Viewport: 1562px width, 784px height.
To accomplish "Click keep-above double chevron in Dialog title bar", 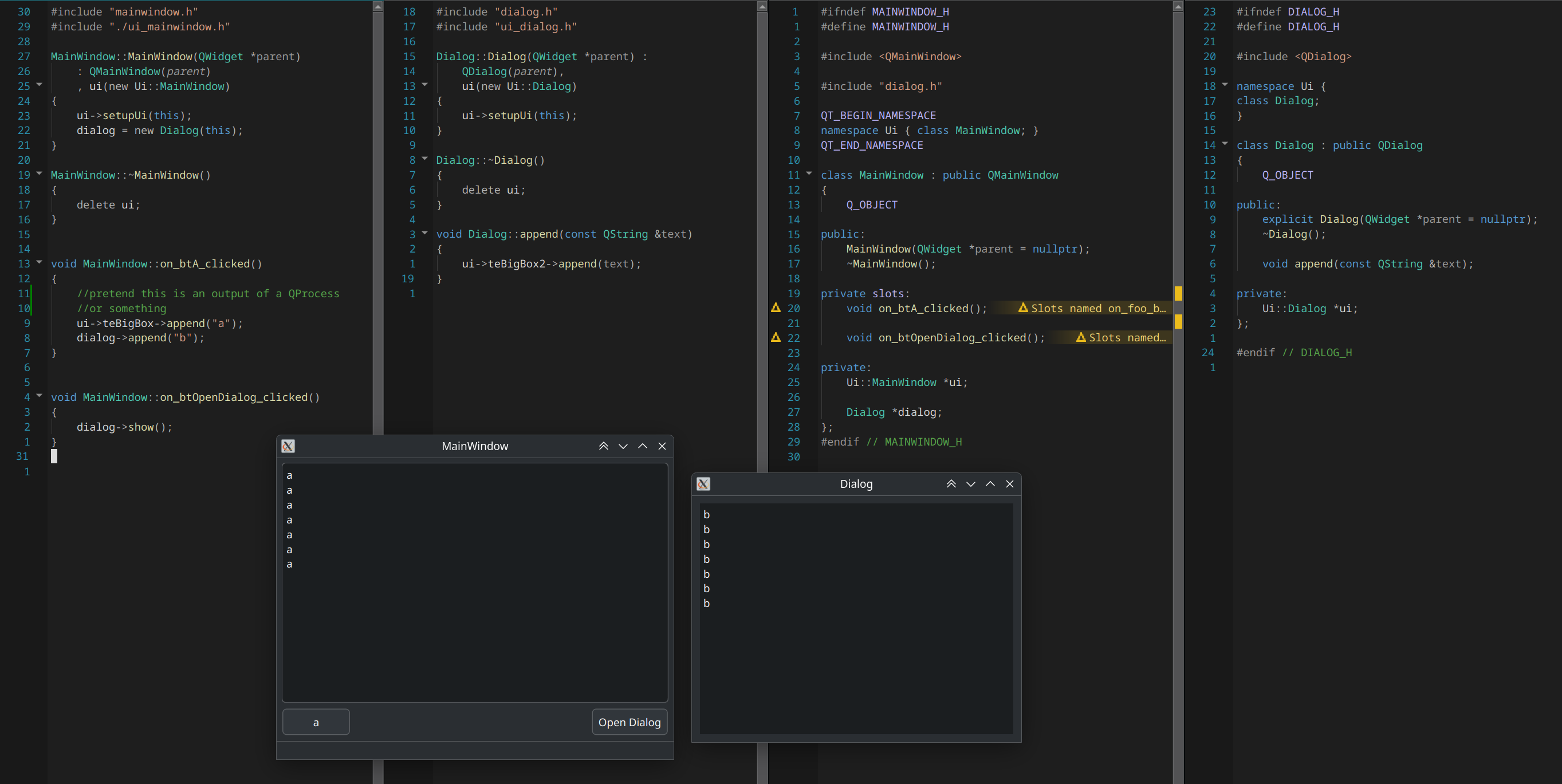I will click(x=951, y=484).
